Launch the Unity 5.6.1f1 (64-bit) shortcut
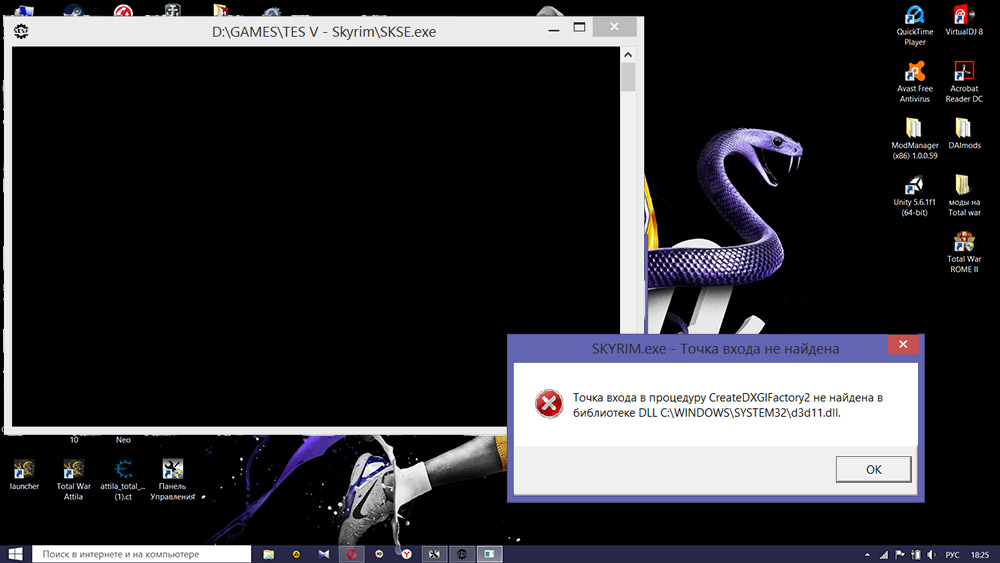This screenshot has height=563, width=1000. [x=914, y=185]
